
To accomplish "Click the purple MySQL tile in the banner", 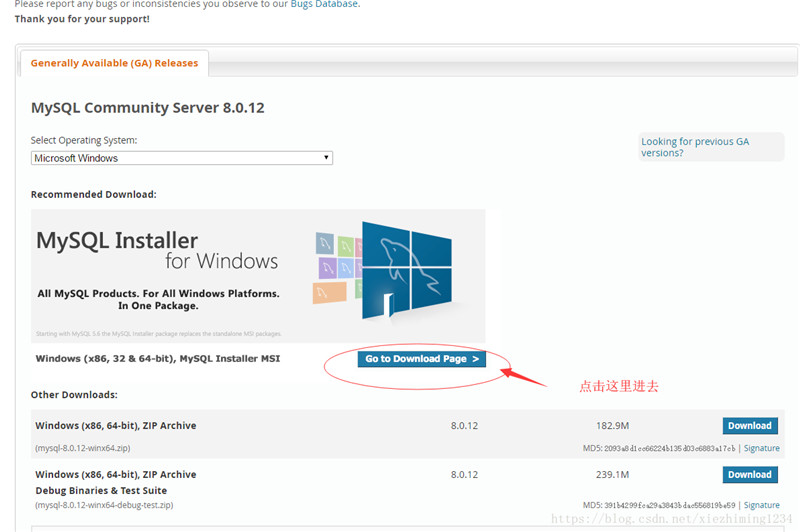I will [x=325, y=268].
